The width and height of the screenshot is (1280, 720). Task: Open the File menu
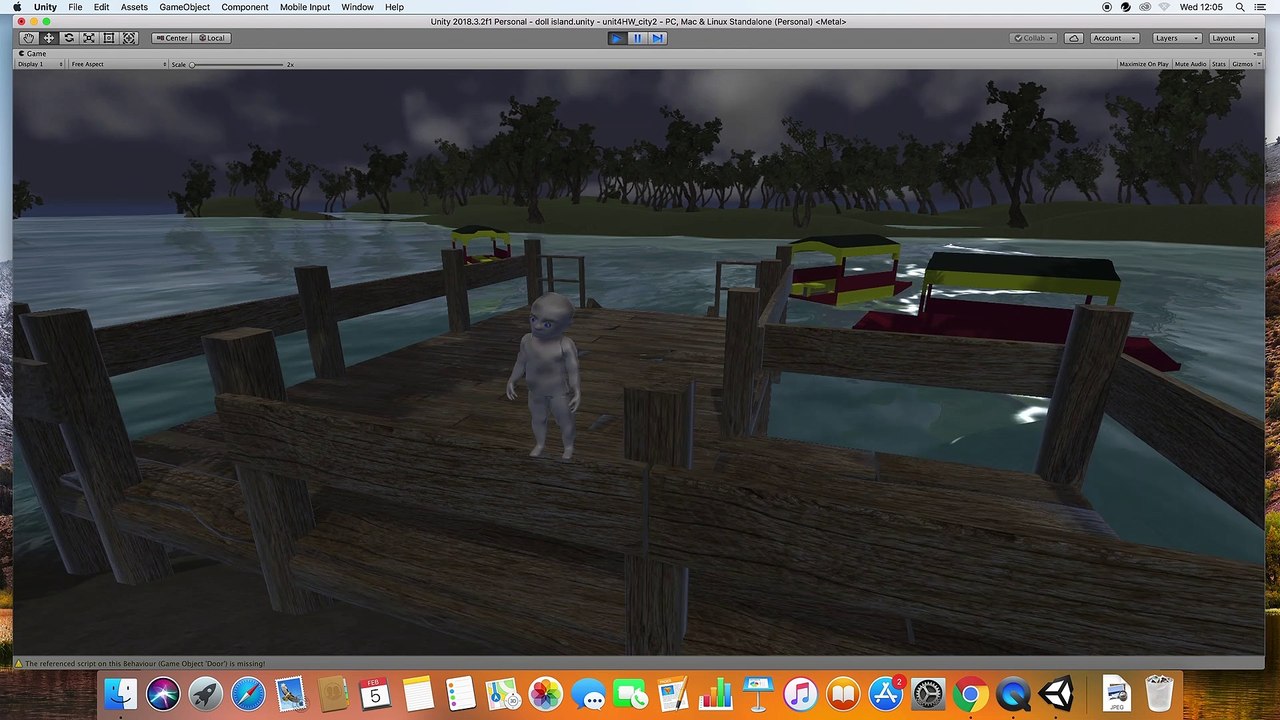[75, 7]
